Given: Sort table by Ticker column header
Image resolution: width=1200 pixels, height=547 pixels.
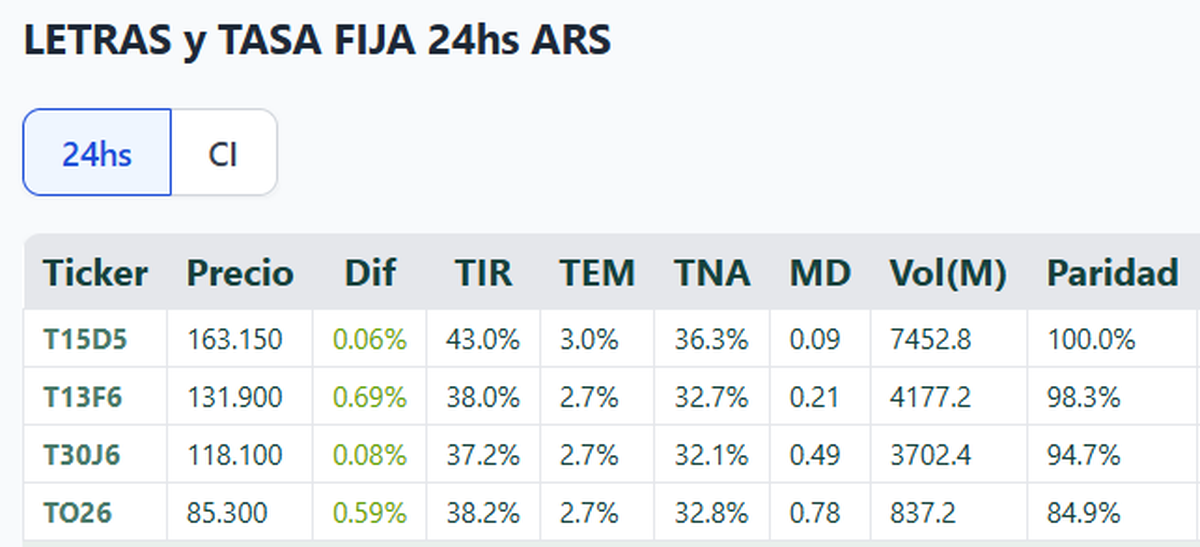Looking at the screenshot, I should [x=95, y=273].
